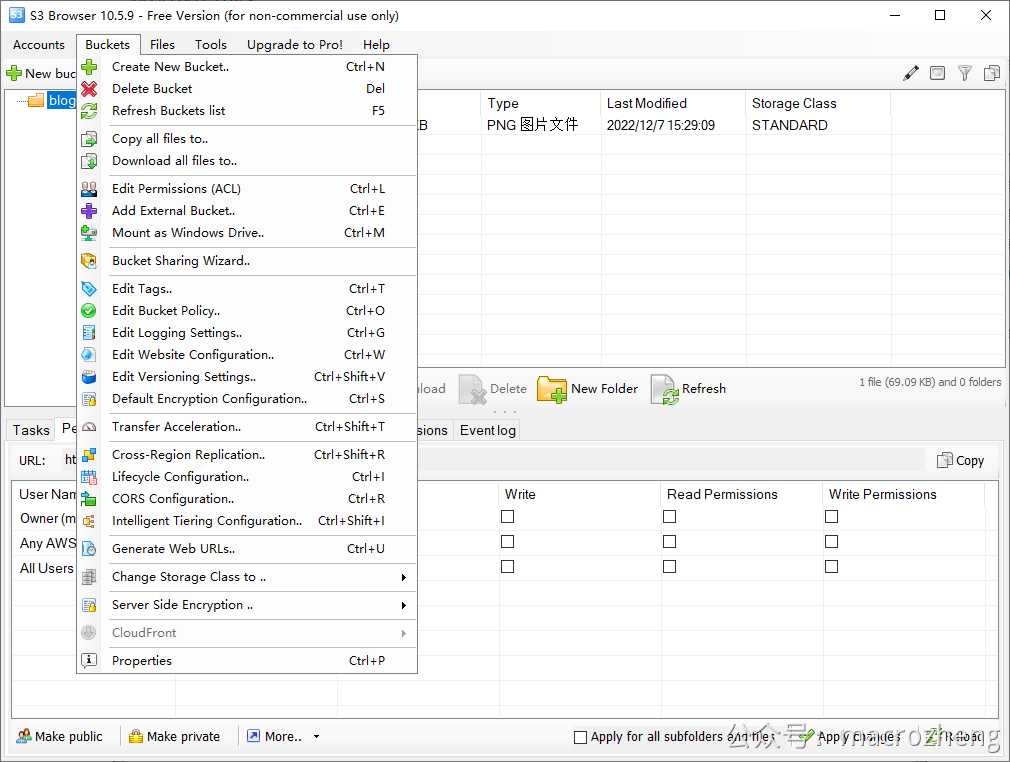Click the Transfer Acceleration gauge icon
The width and height of the screenshot is (1010, 762).
[89, 427]
